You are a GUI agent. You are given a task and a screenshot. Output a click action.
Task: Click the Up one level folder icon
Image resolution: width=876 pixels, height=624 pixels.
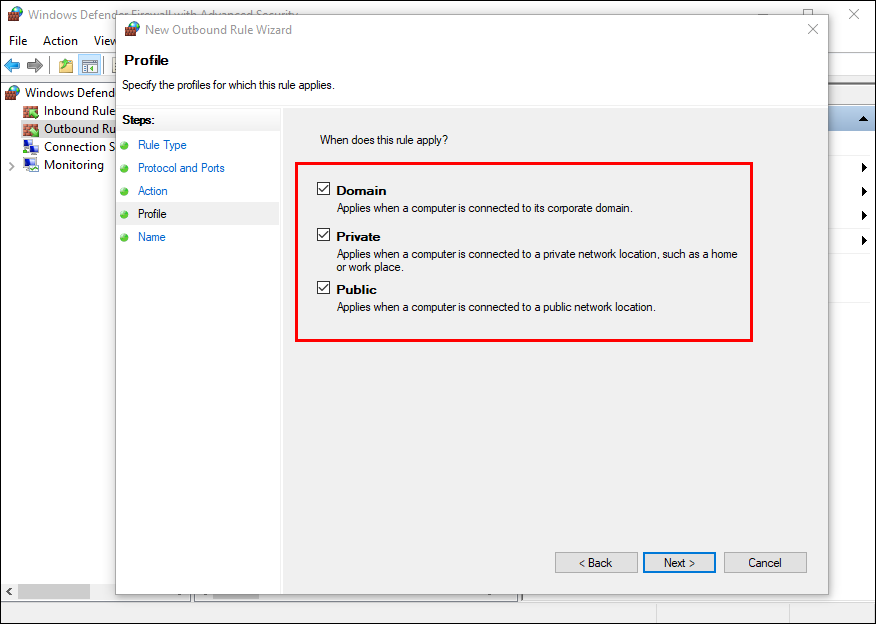pos(66,66)
